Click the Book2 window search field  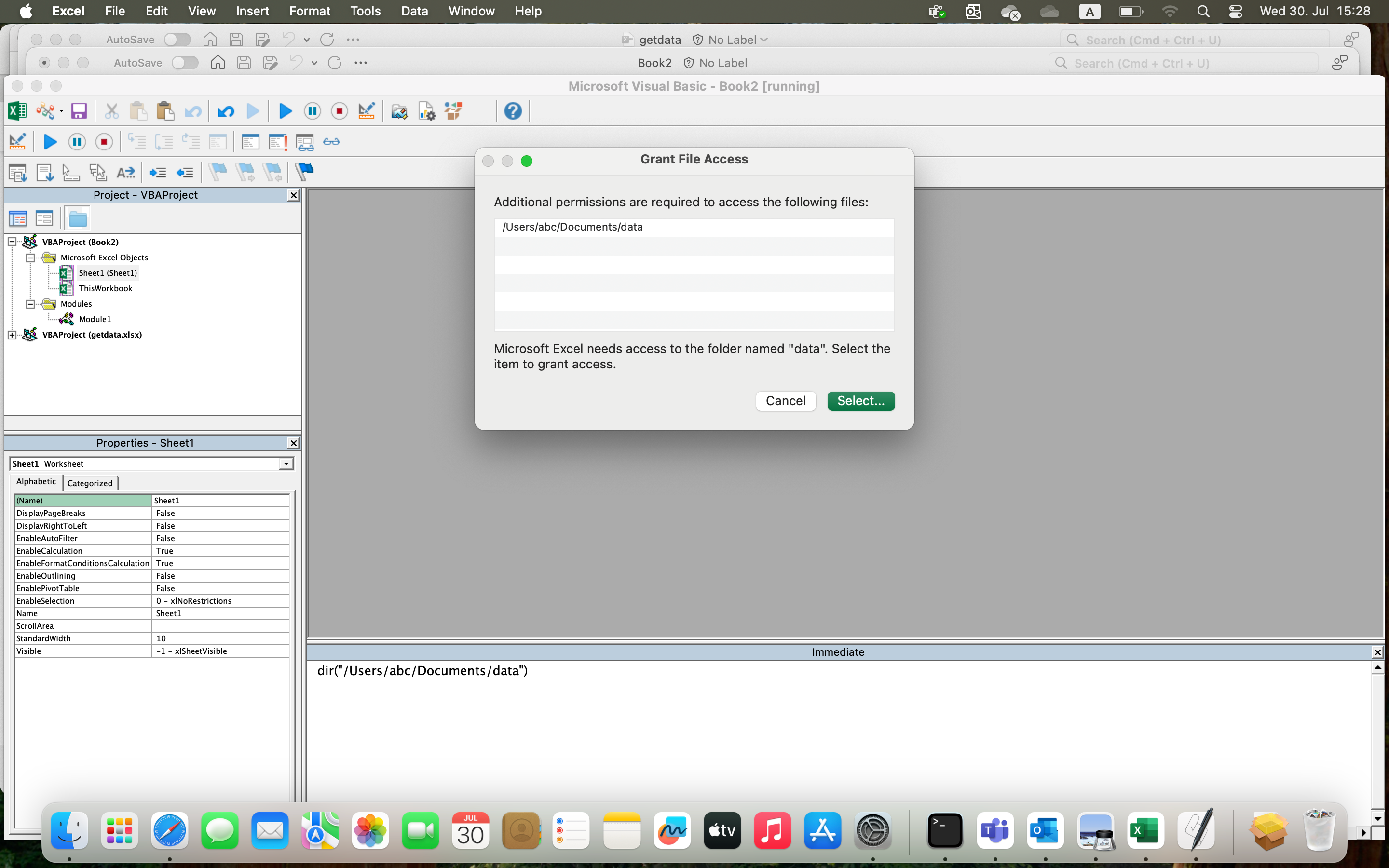[x=1183, y=63]
